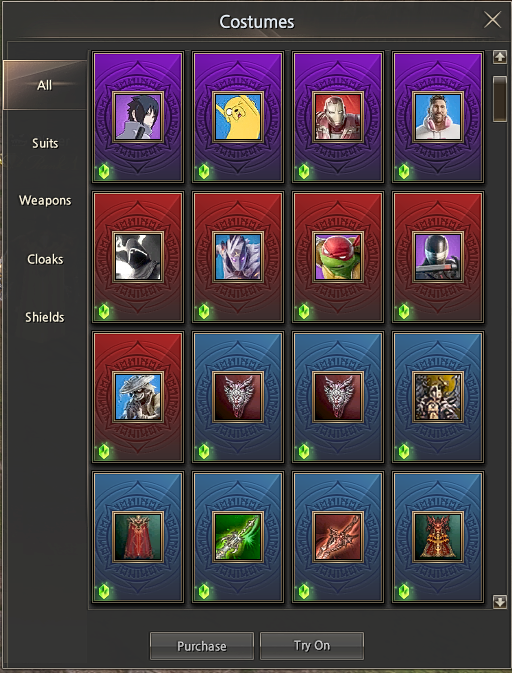Choose the red cloak costume card
The height and width of the screenshot is (673, 512).
(138, 537)
